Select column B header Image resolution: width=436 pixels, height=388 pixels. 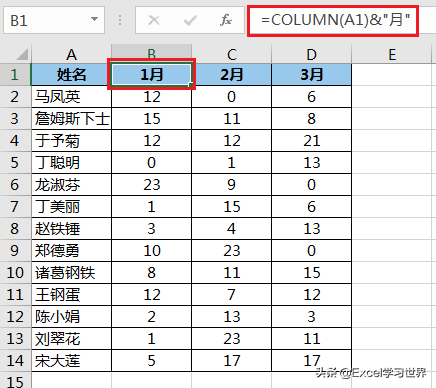(x=151, y=54)
